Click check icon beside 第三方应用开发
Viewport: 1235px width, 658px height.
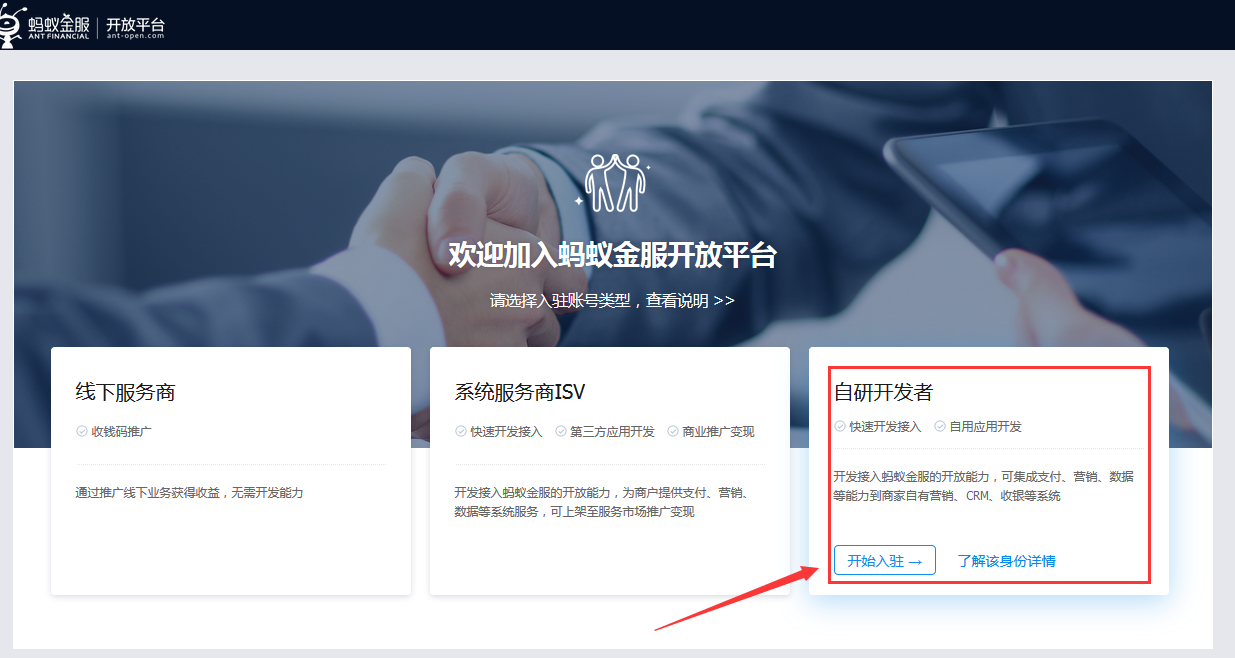(x=561, y=431)
